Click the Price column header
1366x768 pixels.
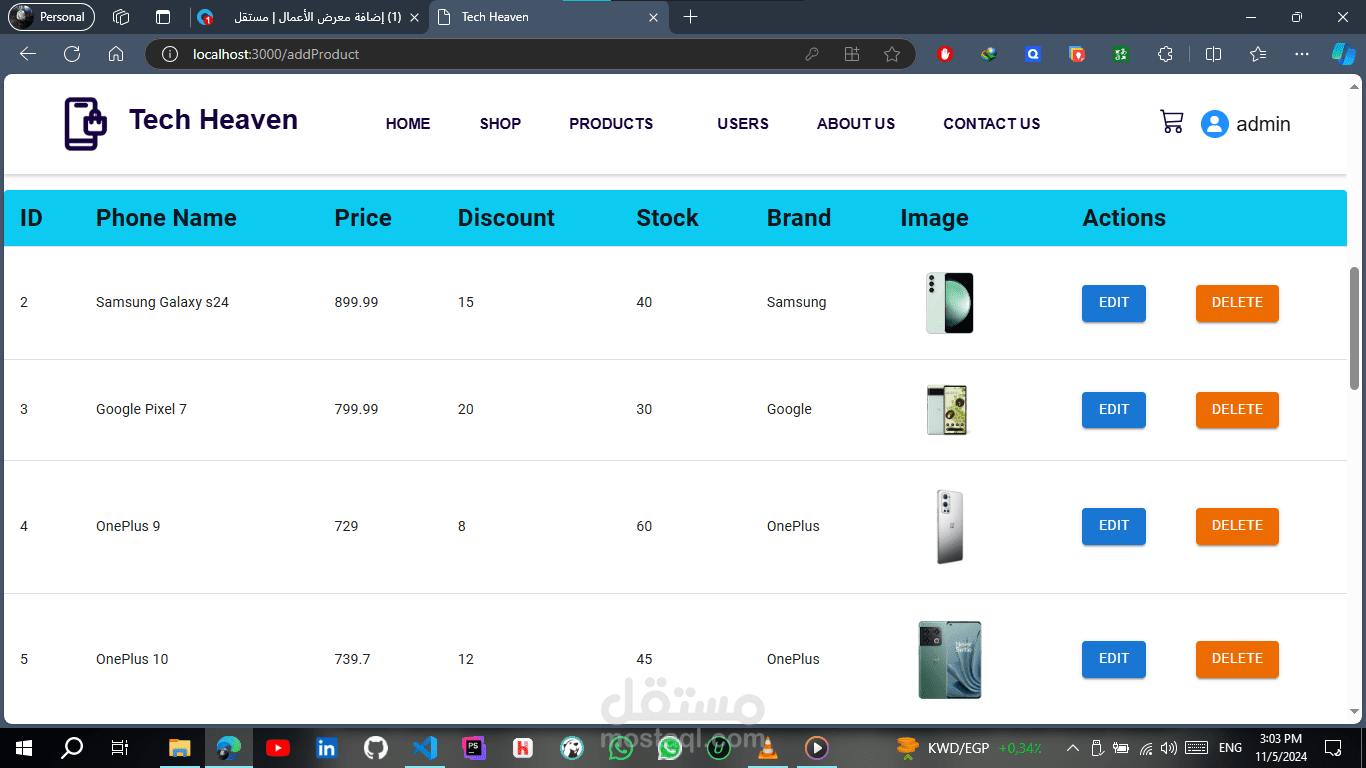(x=363, y=218)
